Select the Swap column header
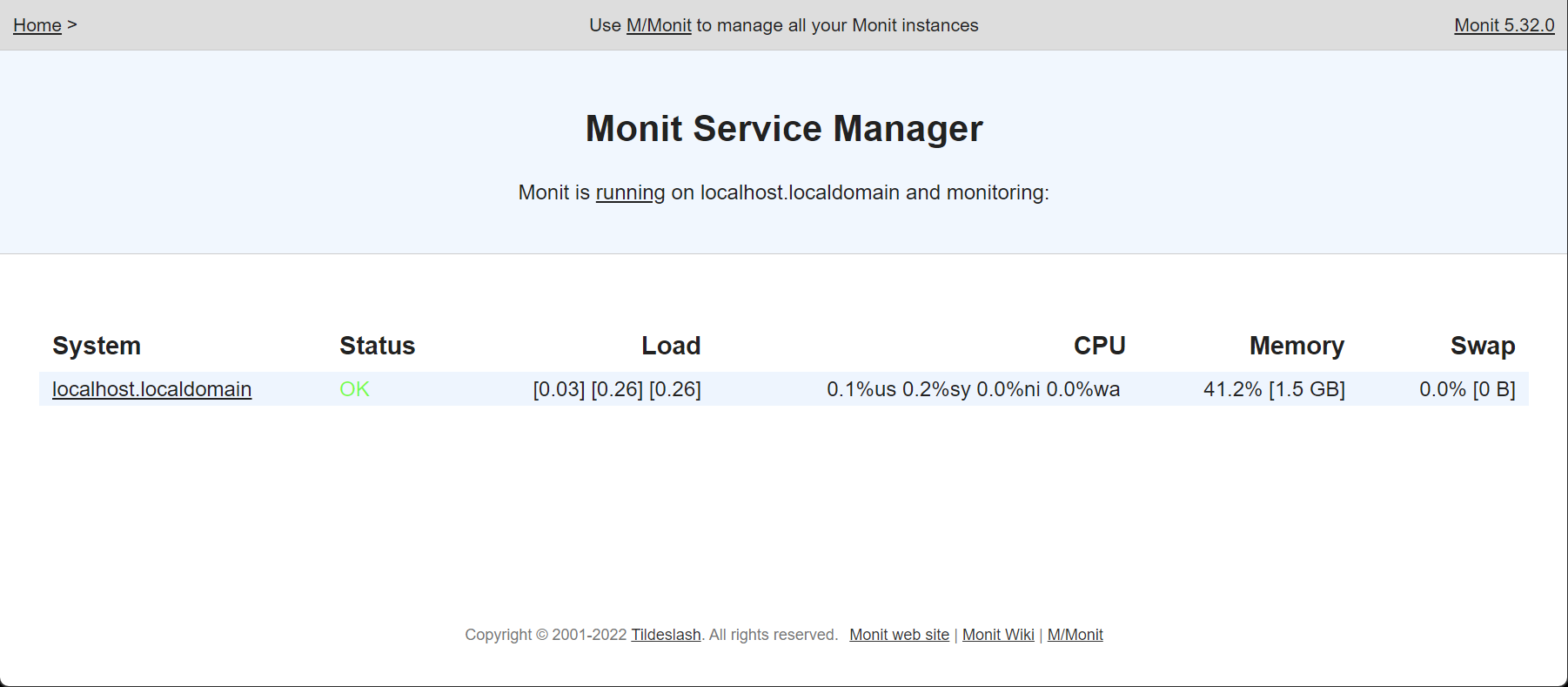 click(x=1483, y=346)
